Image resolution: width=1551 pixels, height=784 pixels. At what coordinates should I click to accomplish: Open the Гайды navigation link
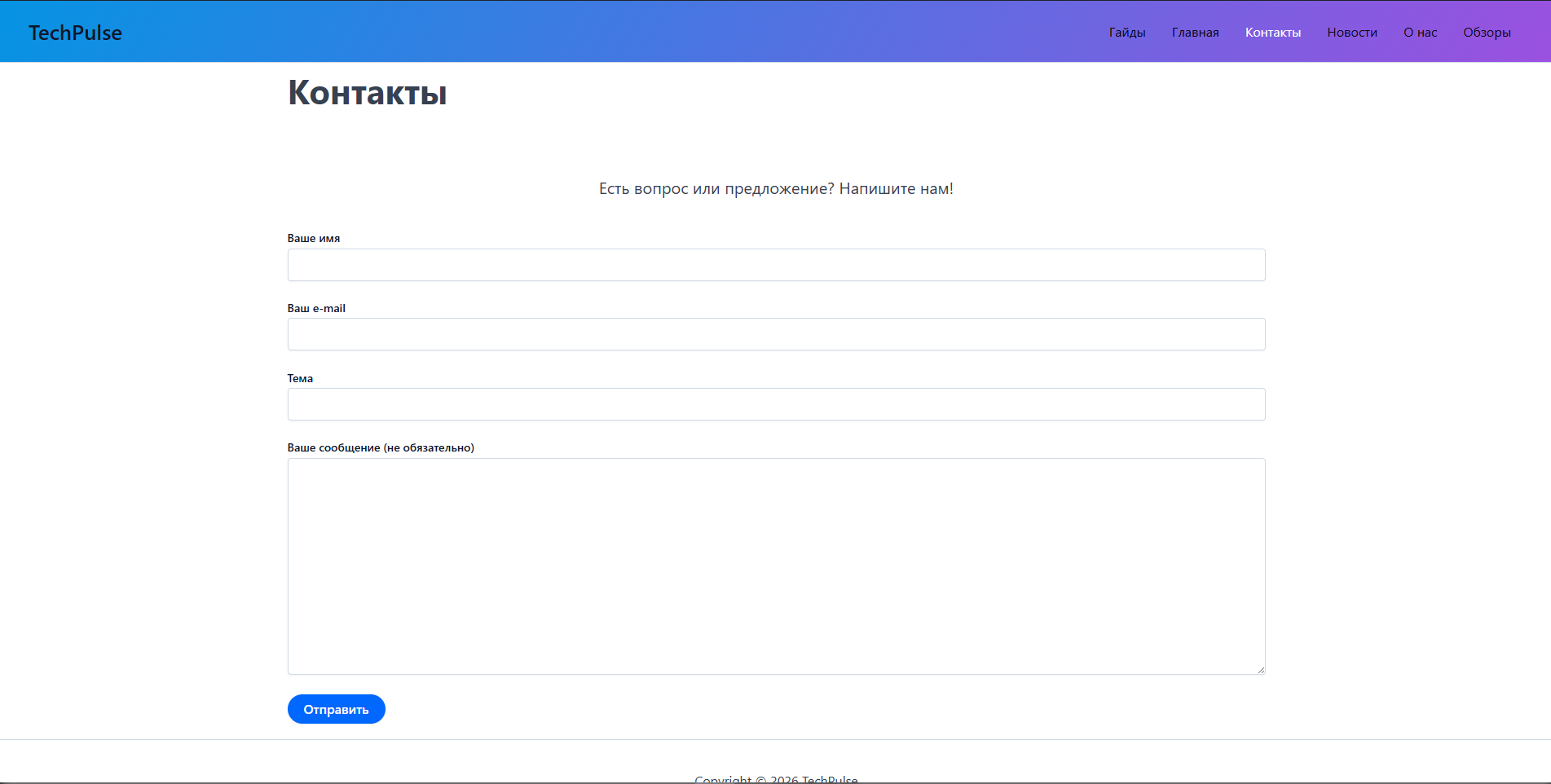pos(1126,33)
